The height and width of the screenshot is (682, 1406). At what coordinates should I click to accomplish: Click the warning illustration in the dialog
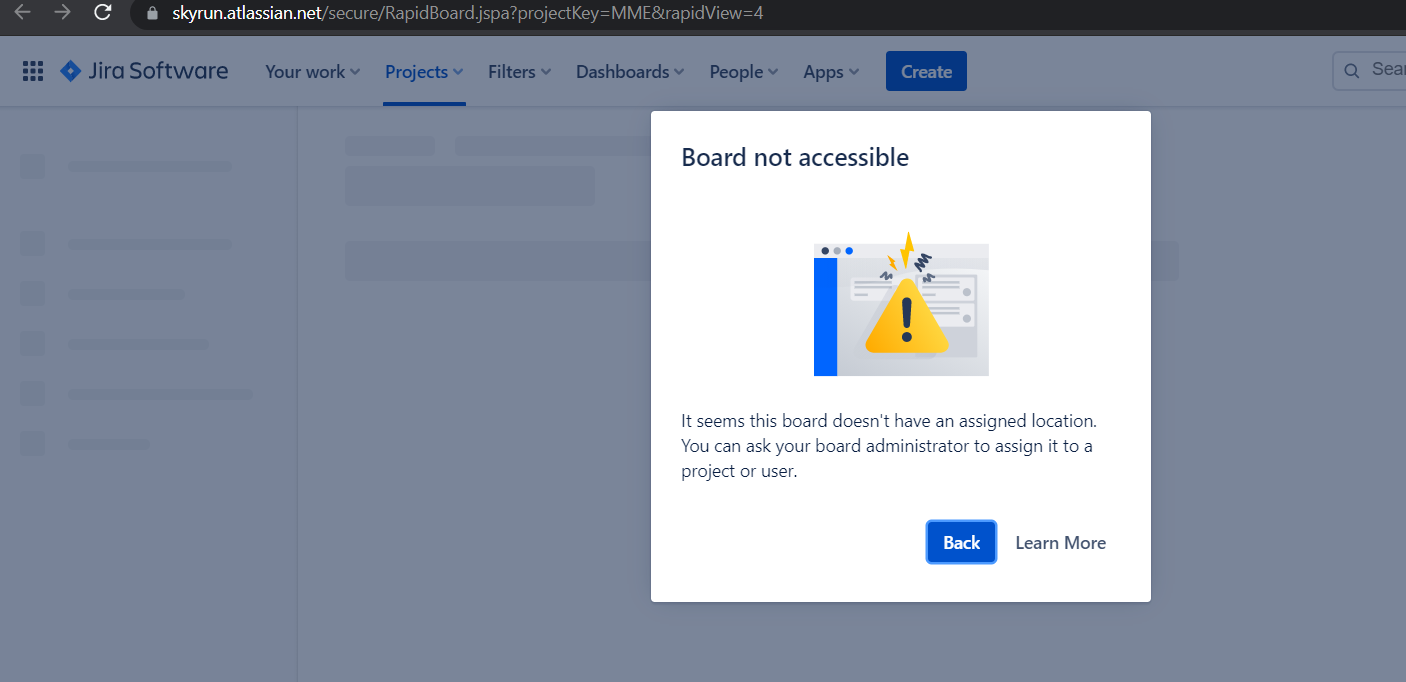(x=901, y=304)
